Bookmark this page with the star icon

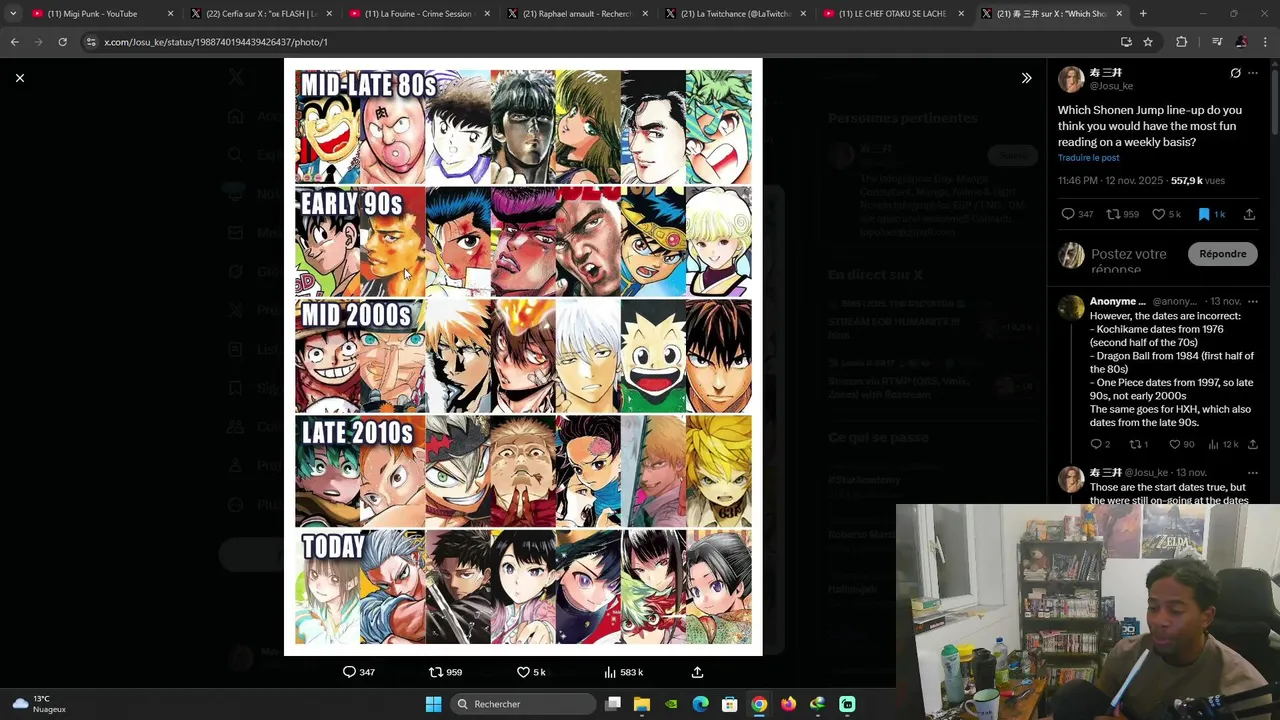coord(1148,42)
